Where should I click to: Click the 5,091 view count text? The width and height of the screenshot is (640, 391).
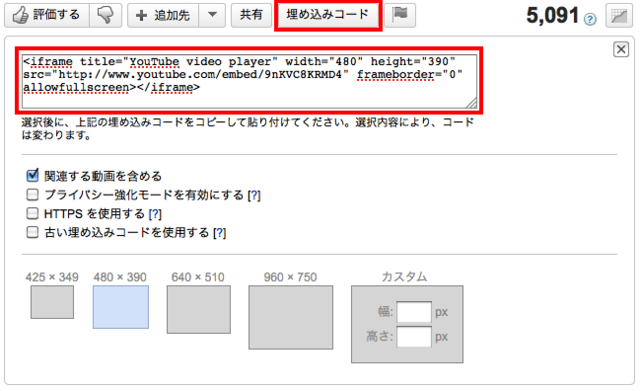[552, 16]
